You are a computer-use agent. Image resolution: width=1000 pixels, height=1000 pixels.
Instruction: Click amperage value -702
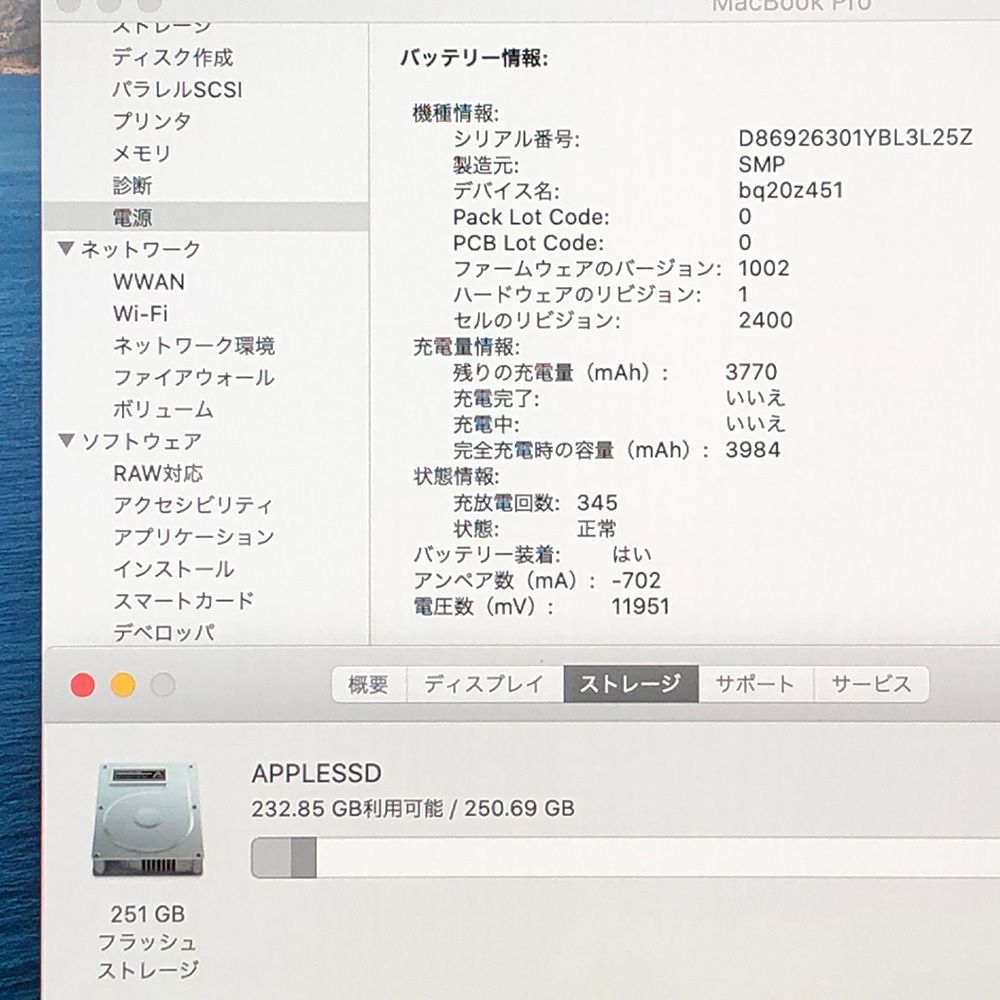(636, 580)
